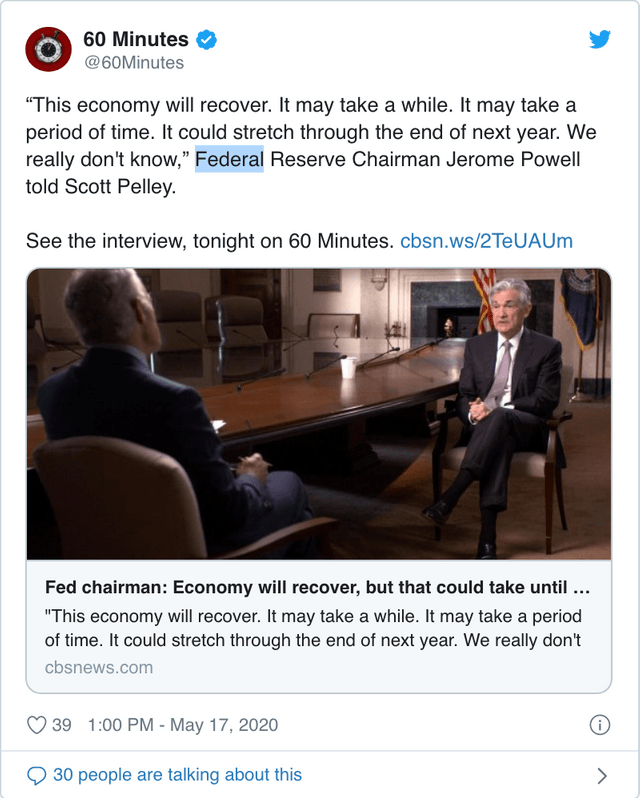This screenshot has height=798, width=640.
Task: Click the speech bubble reply icon
Action: pyautogui.click(x=36, y=776)
